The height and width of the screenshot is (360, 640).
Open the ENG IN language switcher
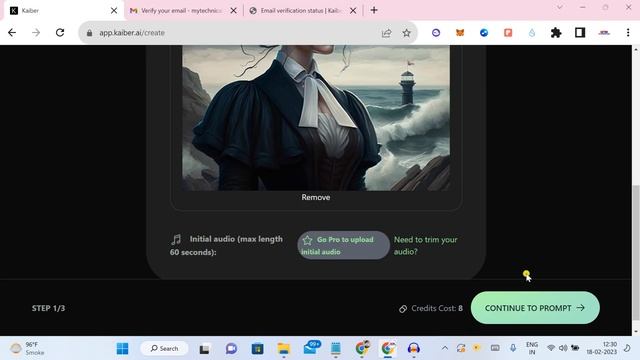click(x=532, y=348)
